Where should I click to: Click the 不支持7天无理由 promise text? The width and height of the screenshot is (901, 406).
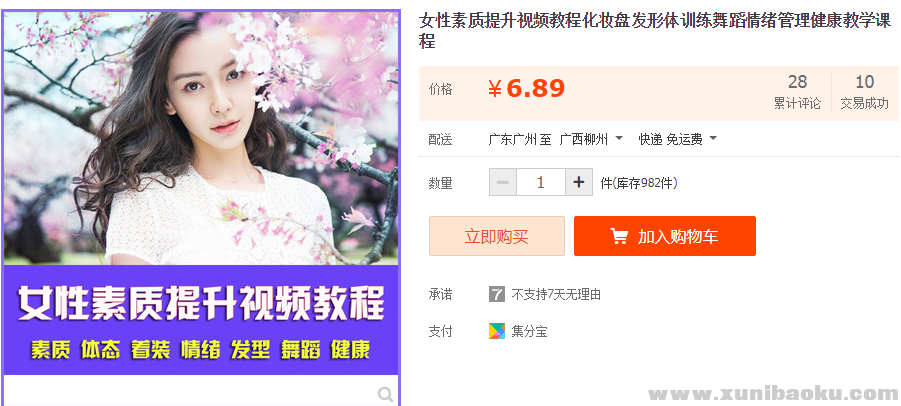pos(556,295)
